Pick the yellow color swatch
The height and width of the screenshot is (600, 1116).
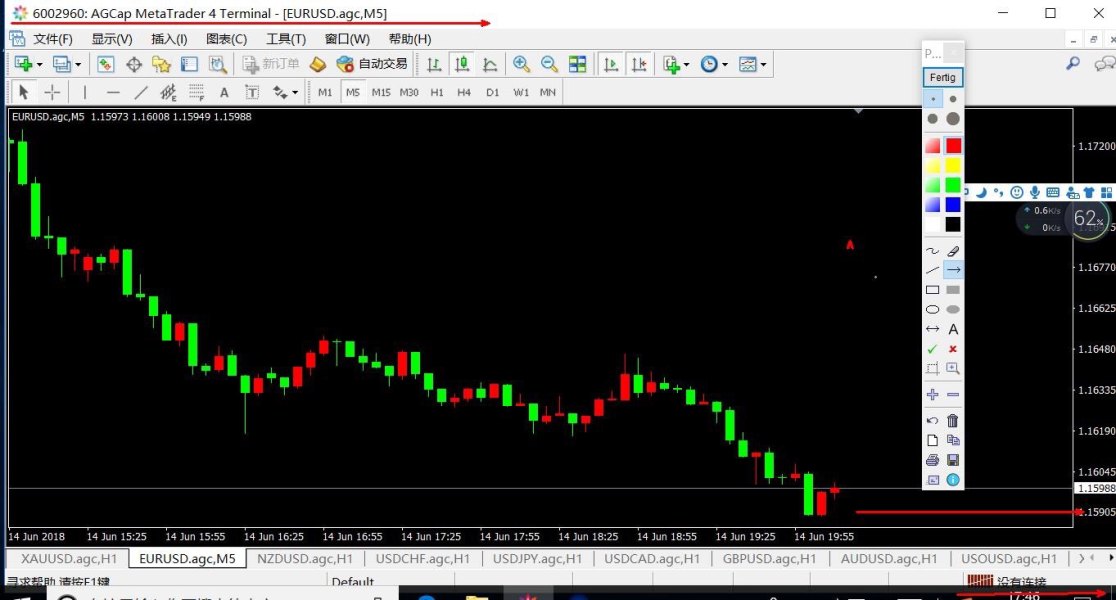click(x=953, y=165)
